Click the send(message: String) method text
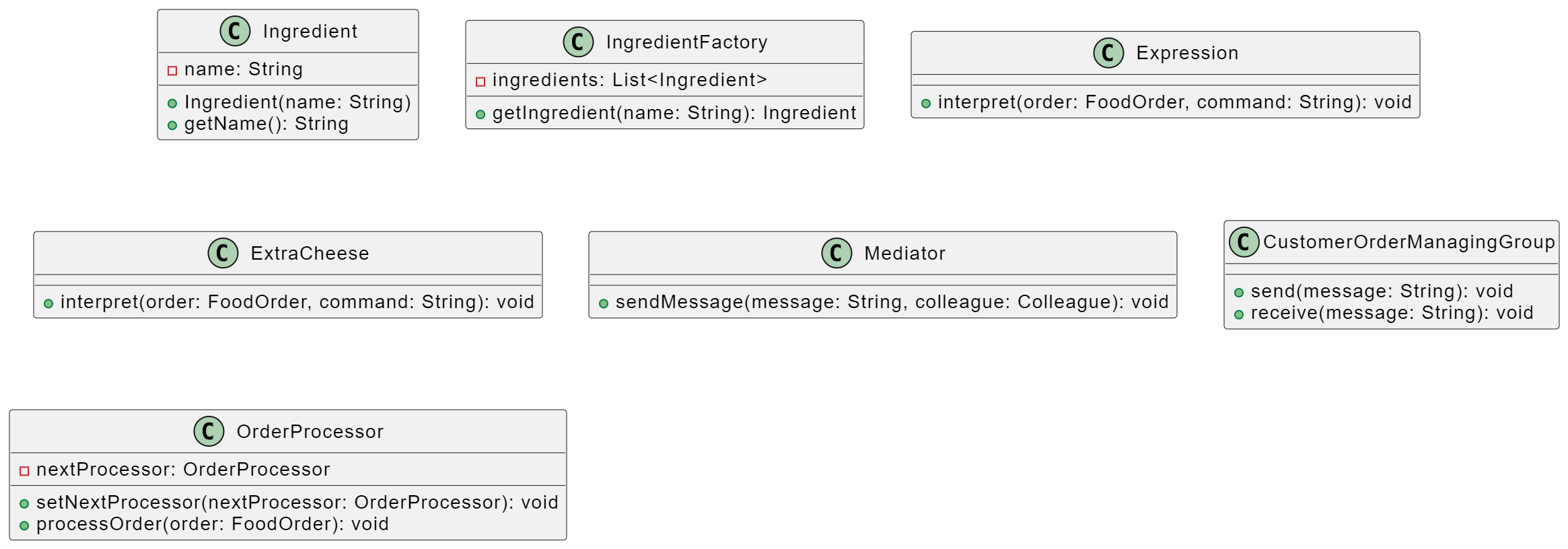Viewport: 1568px width, 549px height. coord(1382,291)
